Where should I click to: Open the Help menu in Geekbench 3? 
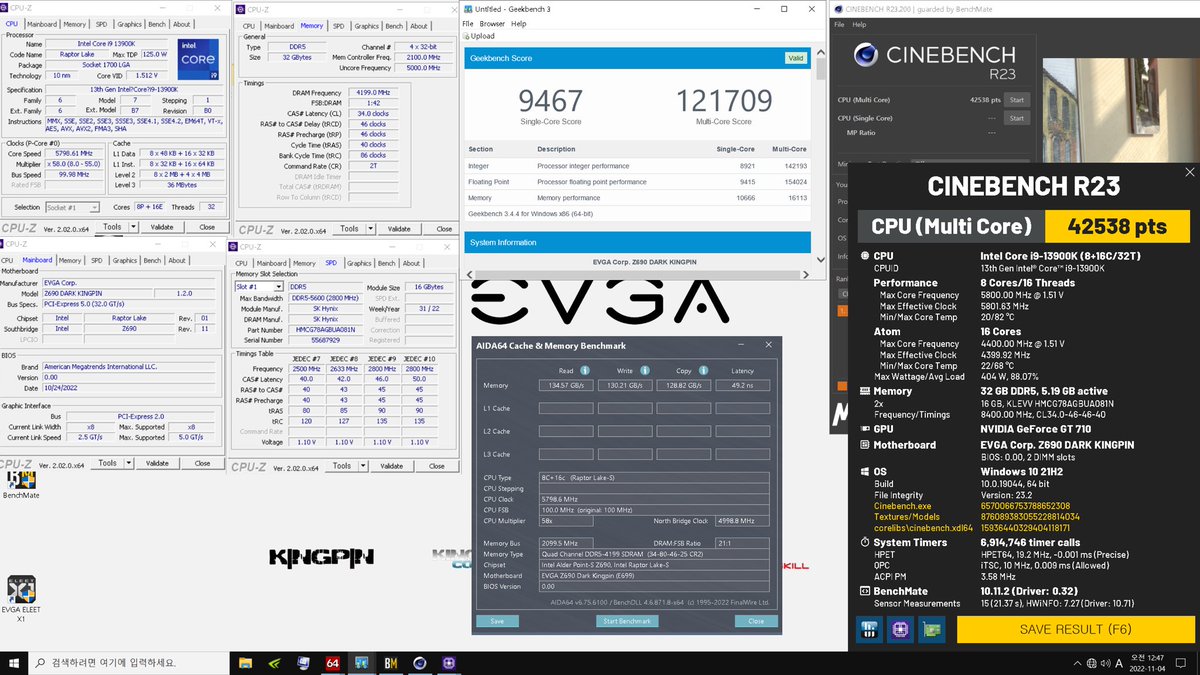coord(518,23)
